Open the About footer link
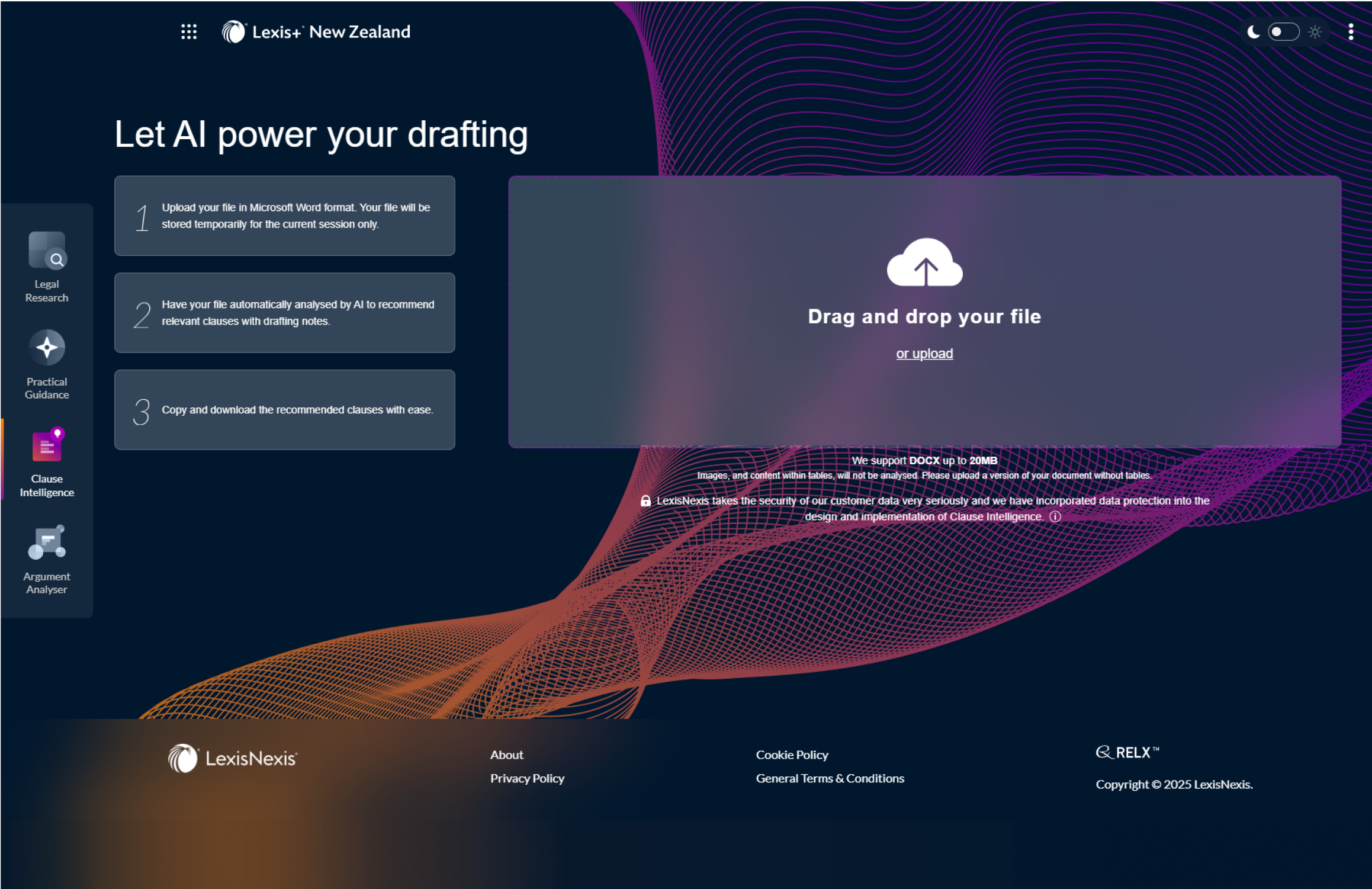The width and height of the screenshot is (1372, 889). pyautogui.click(x=507, y=755)
